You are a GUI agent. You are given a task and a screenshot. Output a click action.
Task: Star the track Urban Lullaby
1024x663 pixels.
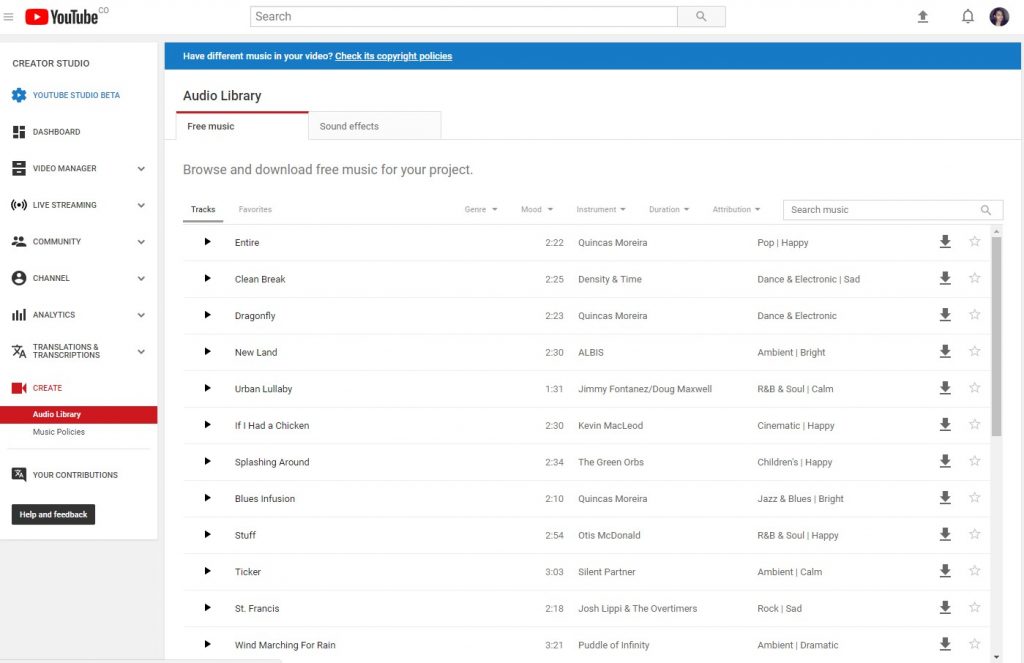(x=974, y=388)
